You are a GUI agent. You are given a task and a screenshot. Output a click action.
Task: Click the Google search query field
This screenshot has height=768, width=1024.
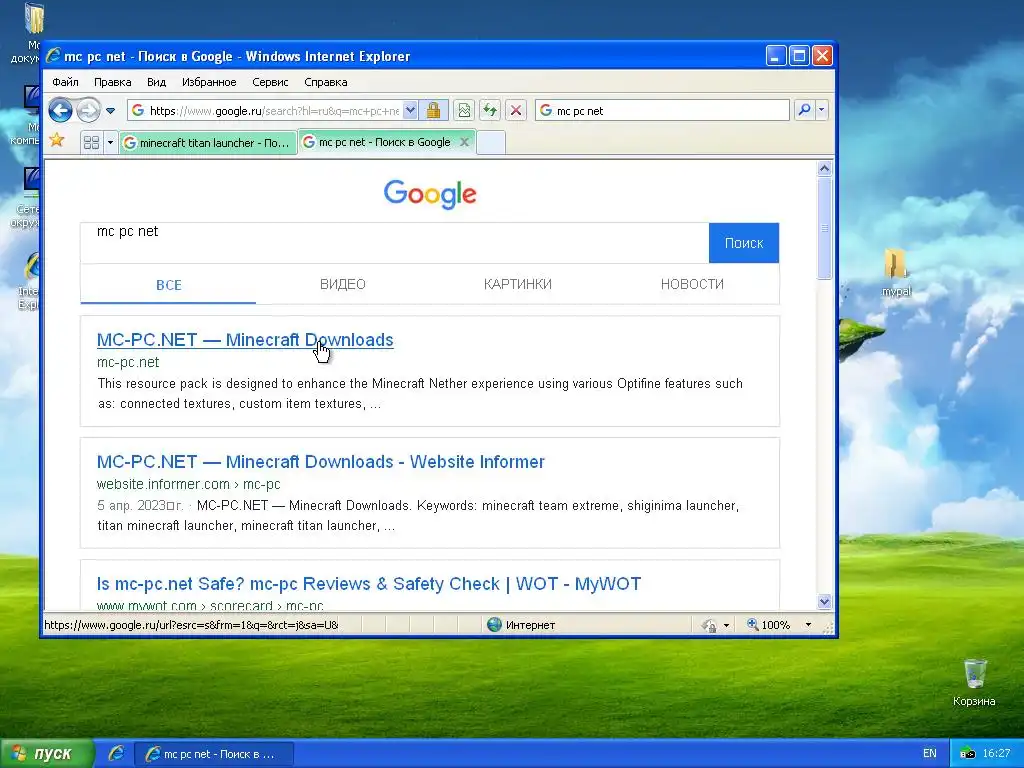(x=394, y=243)
